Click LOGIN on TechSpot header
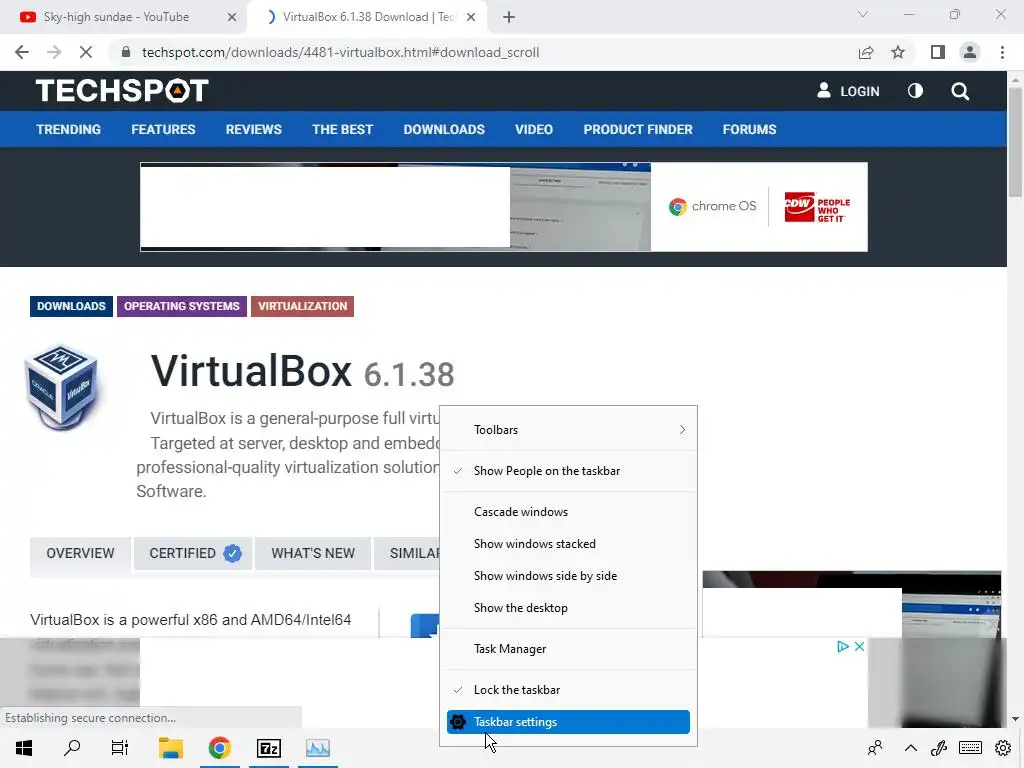Viewport: 1024px width, 768px height. click(848, 91)
